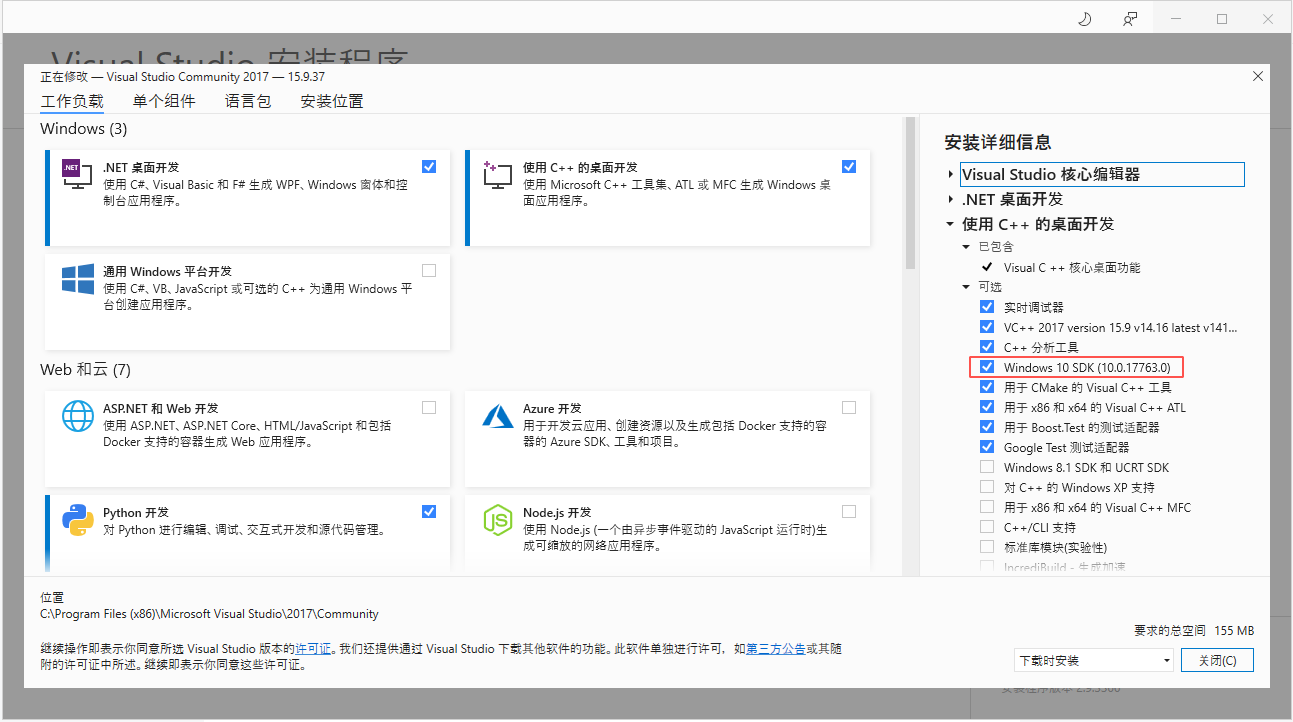The width and height of the screenshot is (1293, 722).
Task: Expand the Visual Studio 核心编辑器 section
Action: (x=949, y=173)
